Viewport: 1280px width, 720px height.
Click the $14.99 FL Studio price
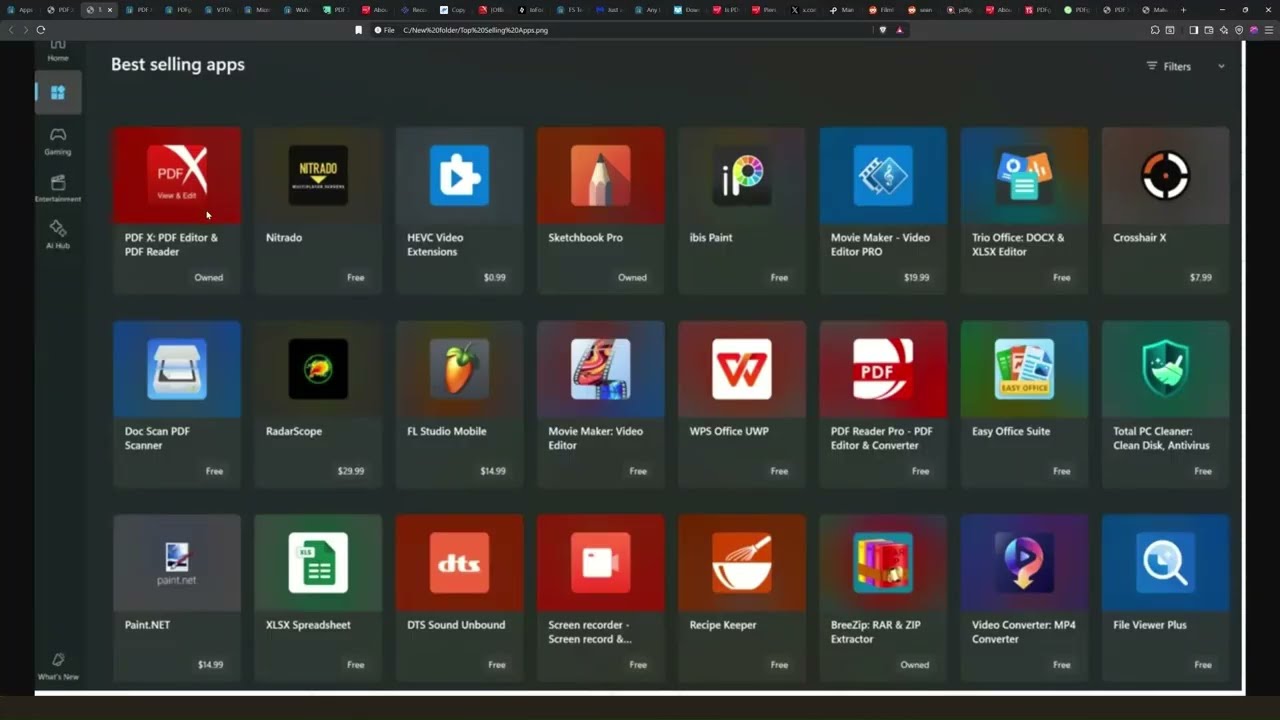pos(493,471)
